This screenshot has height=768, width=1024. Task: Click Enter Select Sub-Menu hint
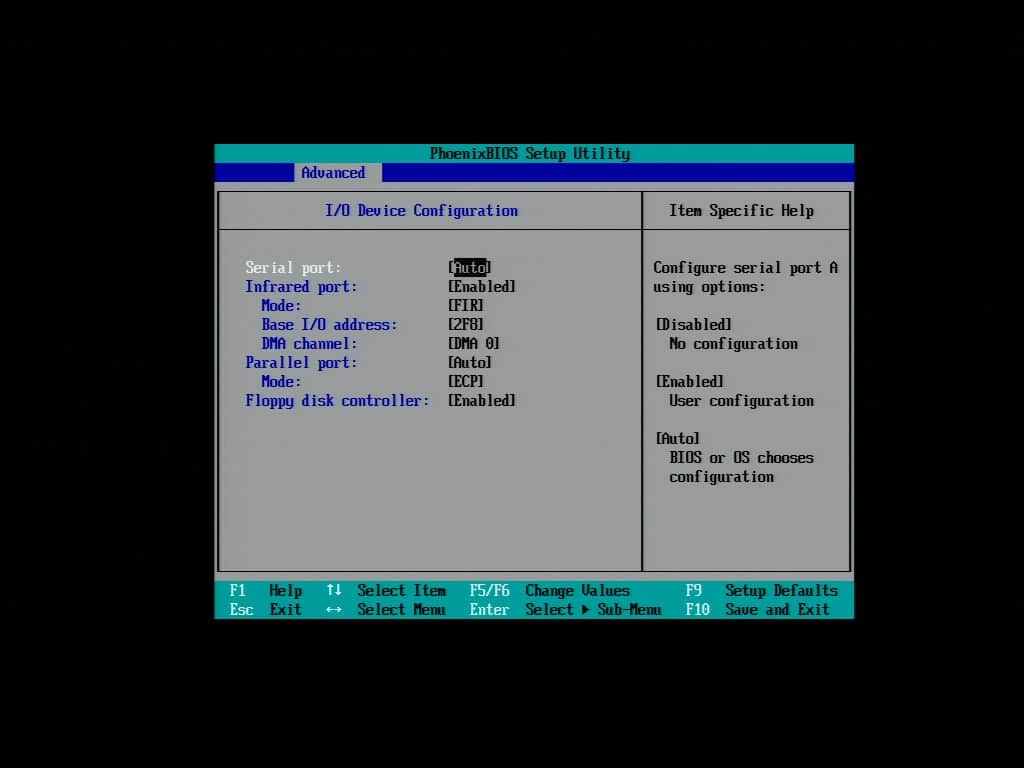565,609
